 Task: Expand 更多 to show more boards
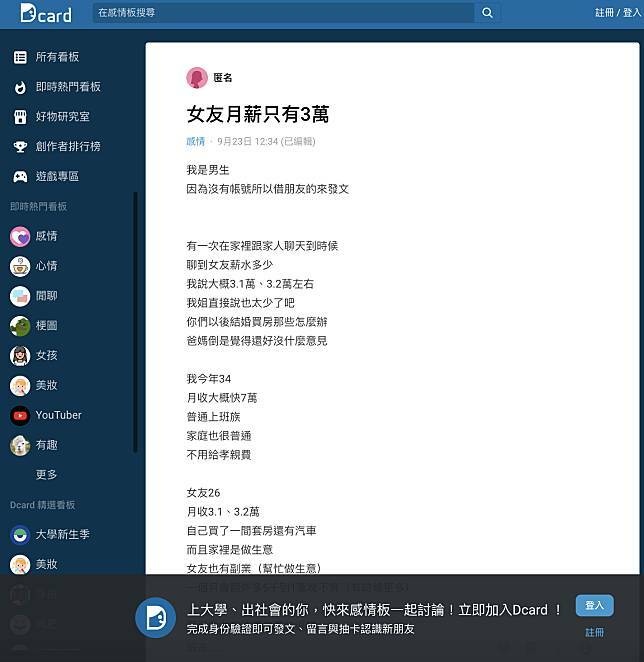(46, 474)
